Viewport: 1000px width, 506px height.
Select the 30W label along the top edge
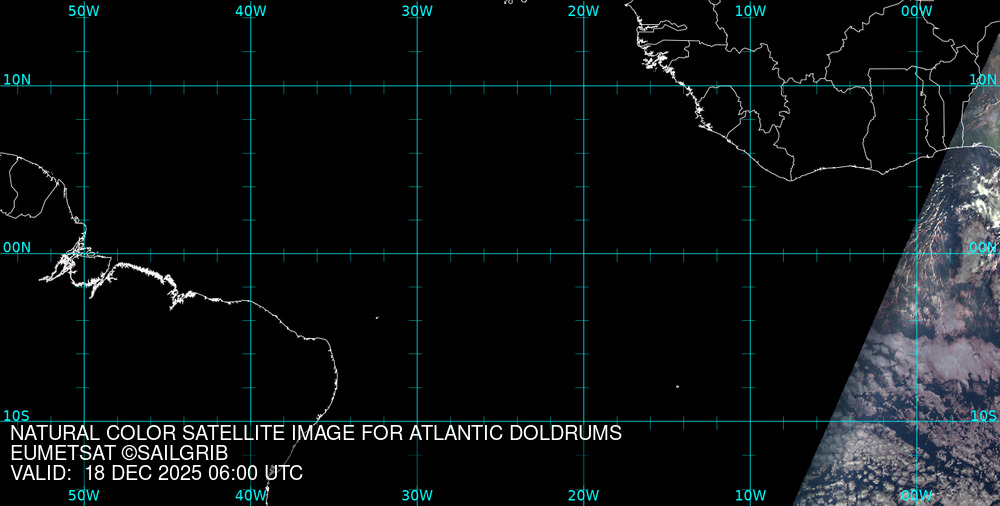[417, 11]
